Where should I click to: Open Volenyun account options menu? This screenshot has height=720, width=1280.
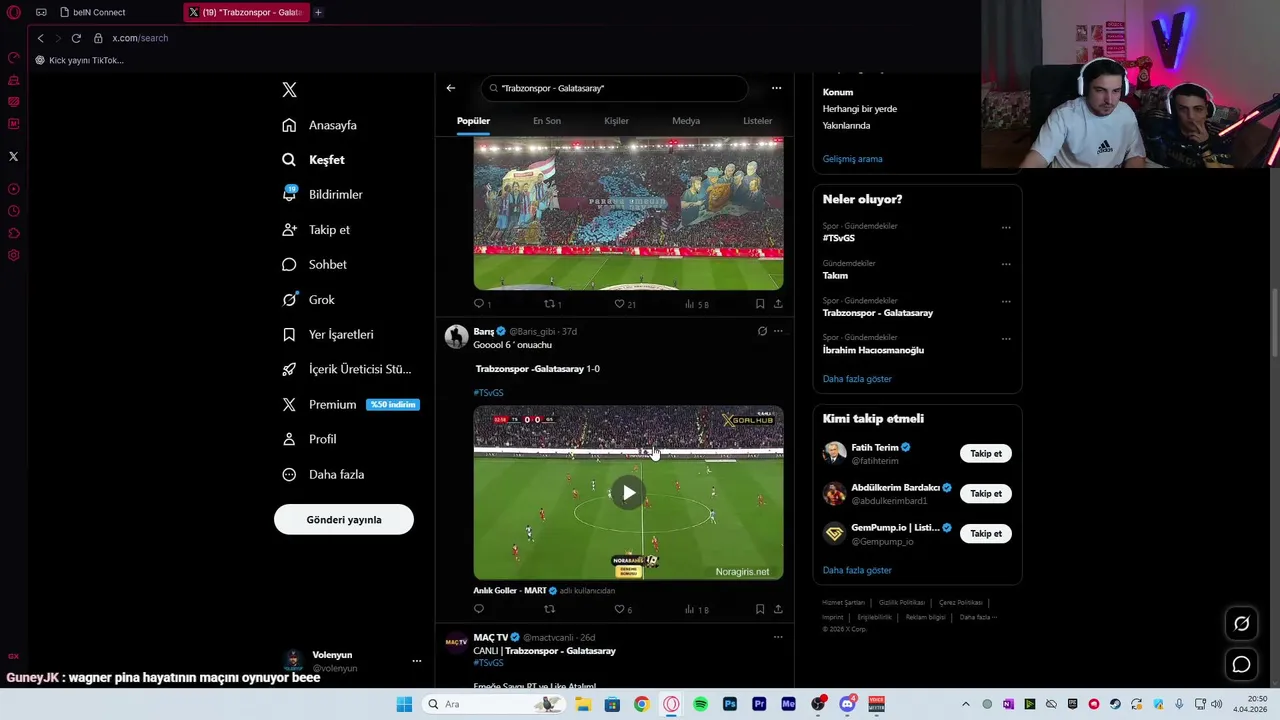(417, 661)
